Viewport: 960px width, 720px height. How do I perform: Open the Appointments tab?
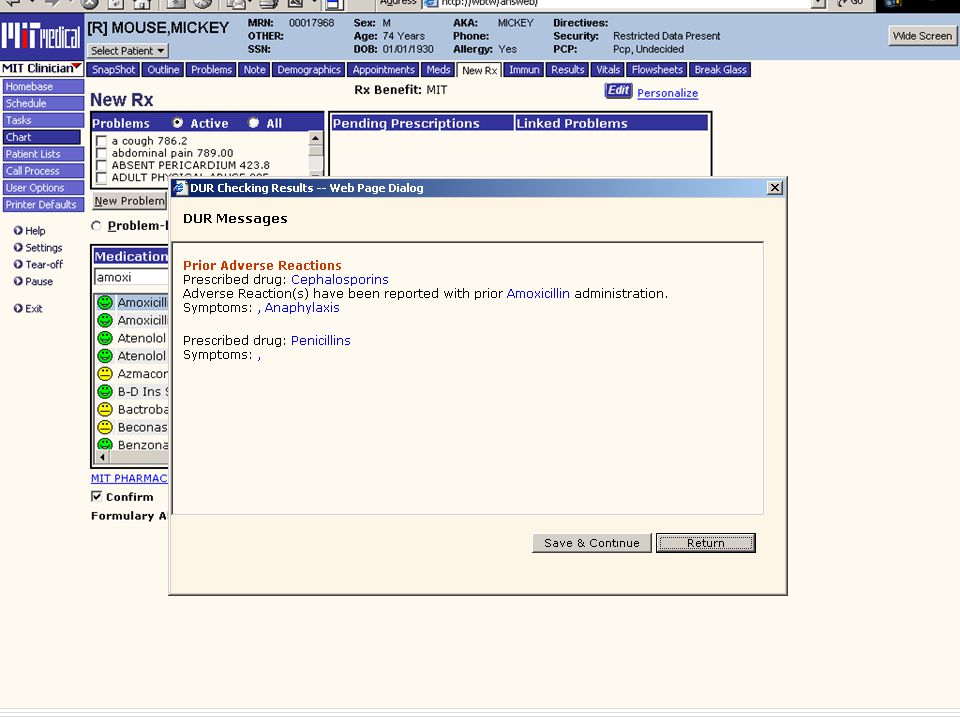click(x=383, y=70)
